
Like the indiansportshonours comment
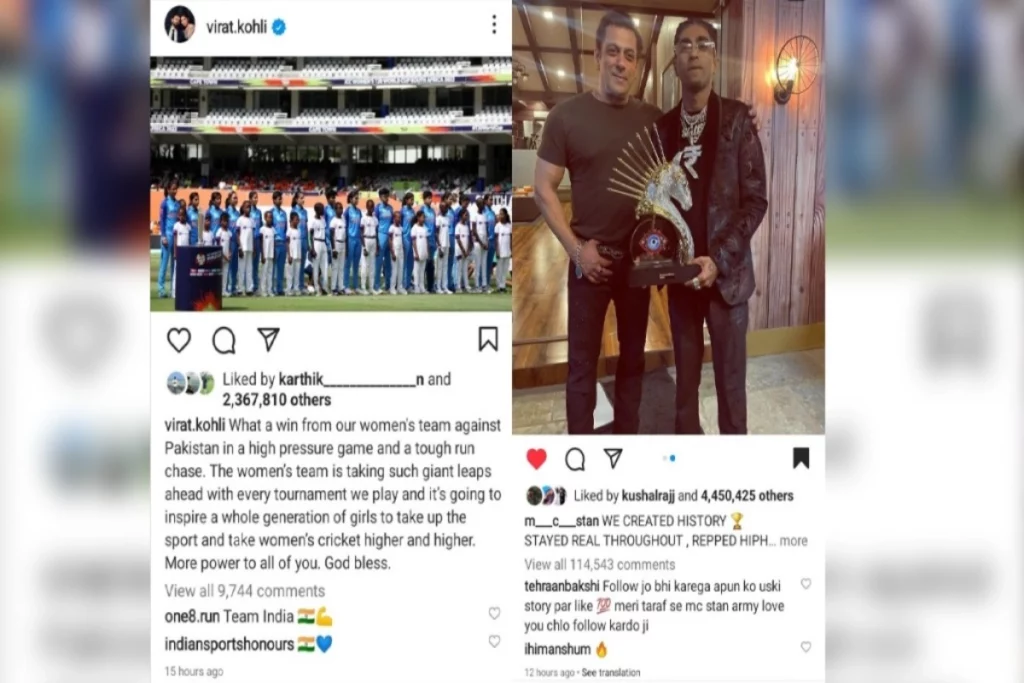pos(494,642)
